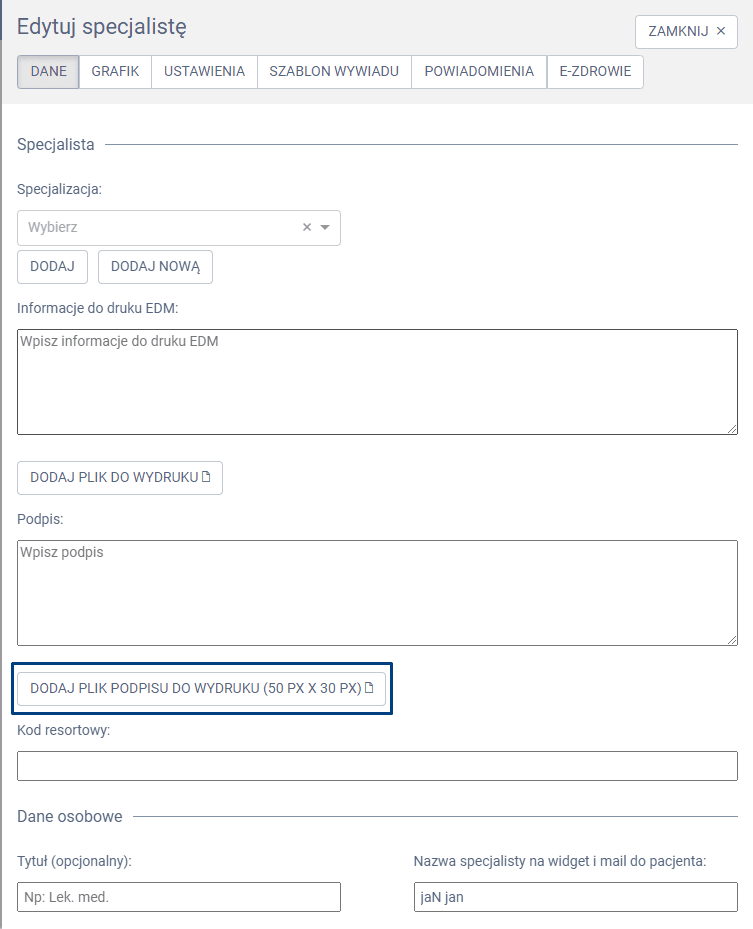The height and width of the screenshot is (929, 753).
Task: Open the POWIADOMIENIA tab
Action: [479, 72]
